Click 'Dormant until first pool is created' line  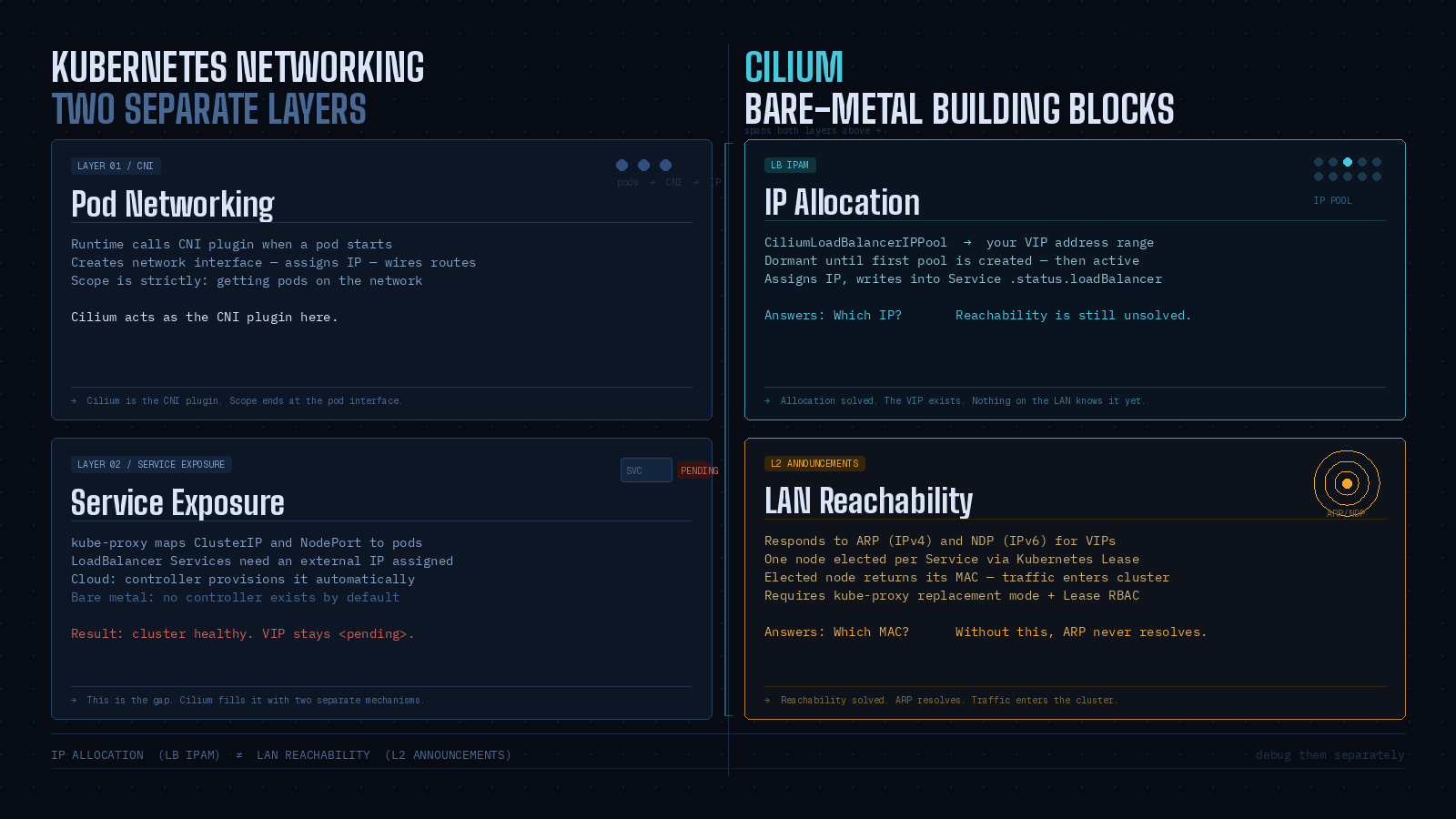952,260
